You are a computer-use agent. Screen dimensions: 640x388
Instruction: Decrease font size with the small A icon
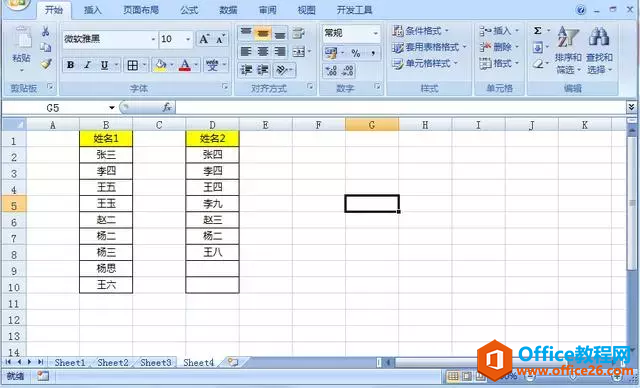(x=220, y=39)
